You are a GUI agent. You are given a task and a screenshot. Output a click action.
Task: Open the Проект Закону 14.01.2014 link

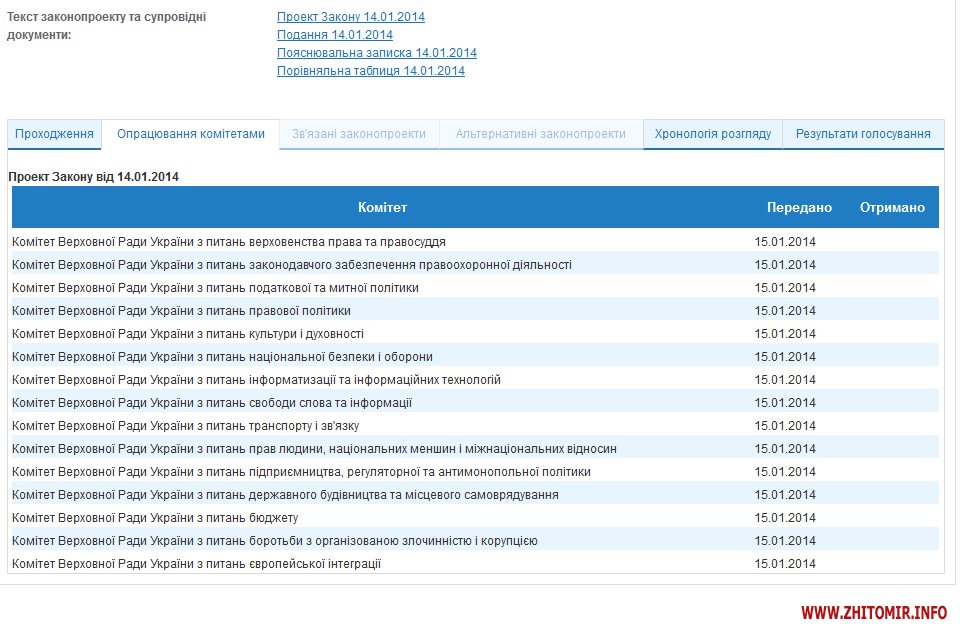350,17
